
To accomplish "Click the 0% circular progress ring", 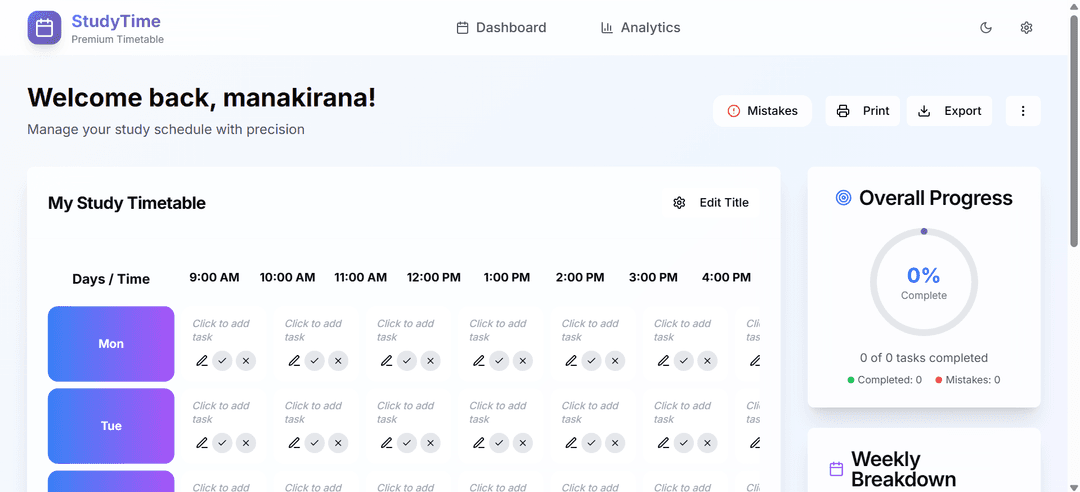I will click(x=924, y=283).
